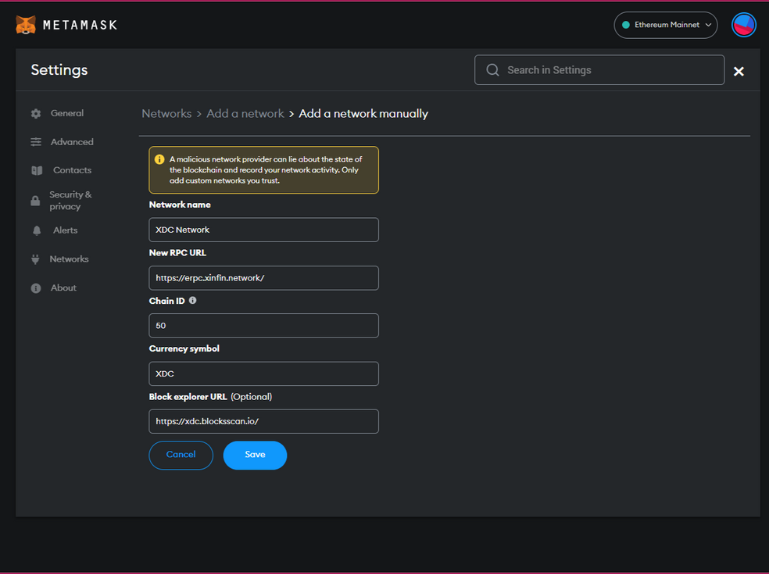Click the About info icon
This screenshot has width=769, height=574.
(36, 288)
